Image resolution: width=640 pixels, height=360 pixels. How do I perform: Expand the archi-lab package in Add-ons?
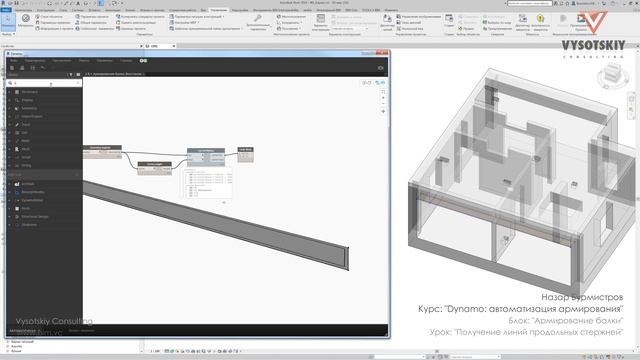click(28, 184)
